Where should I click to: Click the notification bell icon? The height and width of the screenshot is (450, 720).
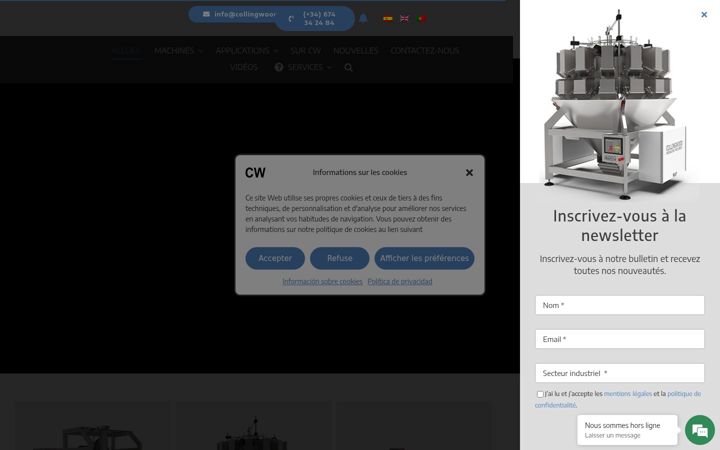tap(363, 18)
